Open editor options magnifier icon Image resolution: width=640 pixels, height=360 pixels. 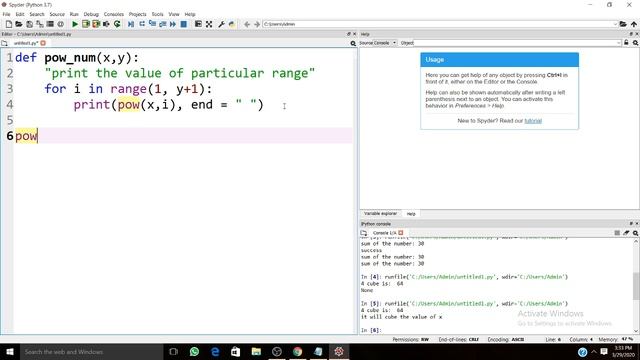tap(353, 43)
